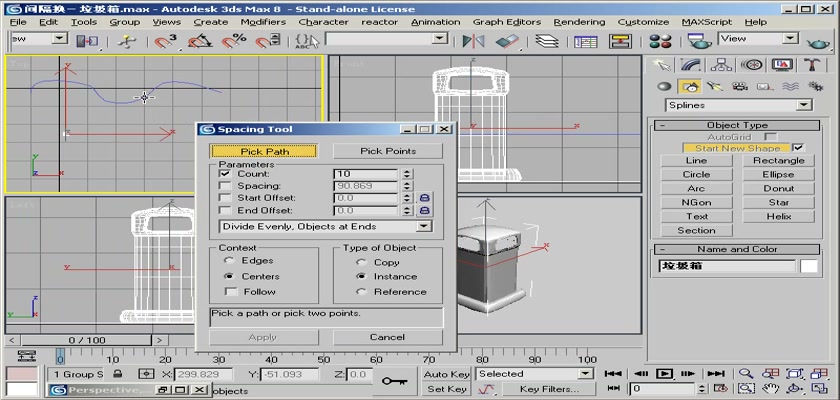Switch to the Display panel tab
Viewport: 840px width, 400px height.
[782, 65]
